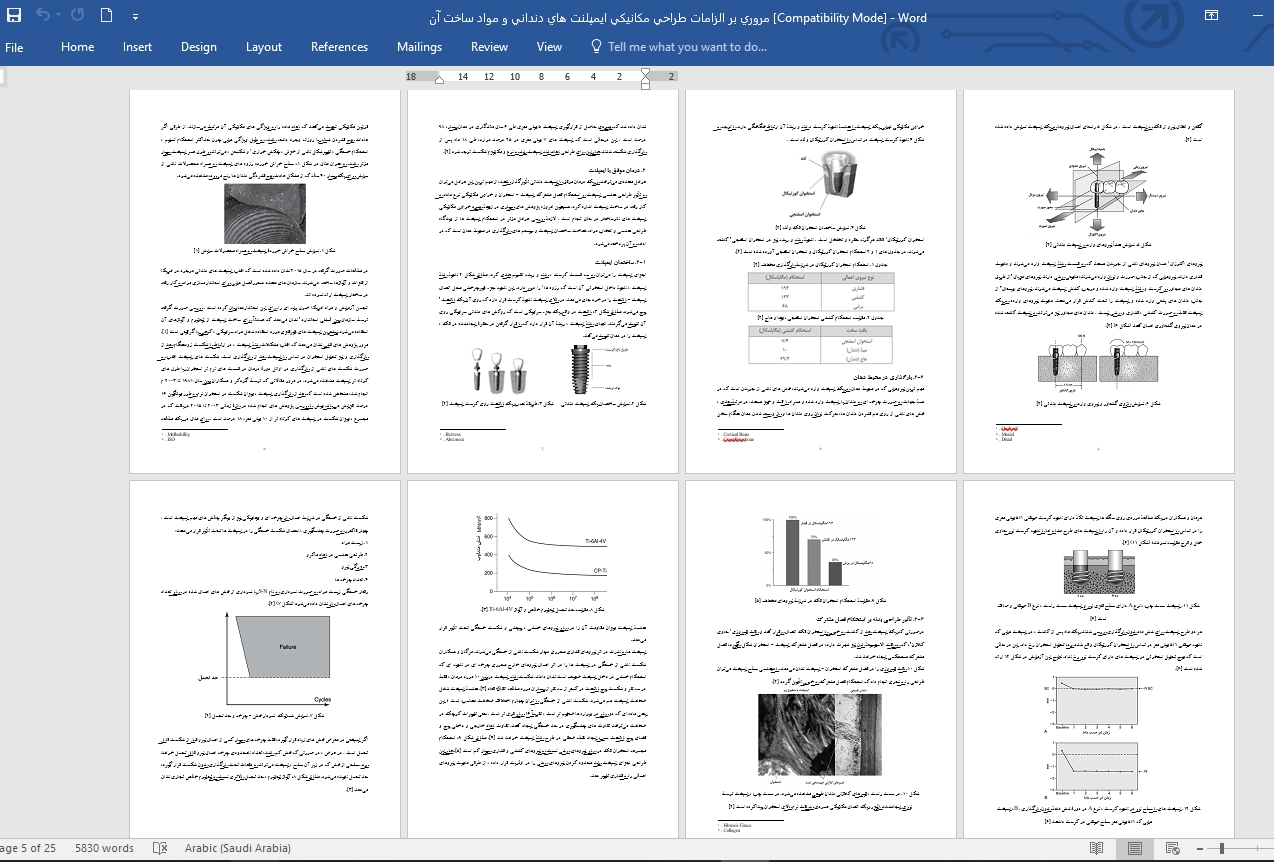Switch to the References tab
This screenshot has height=862, width=1274.
[x=339, y=47]
